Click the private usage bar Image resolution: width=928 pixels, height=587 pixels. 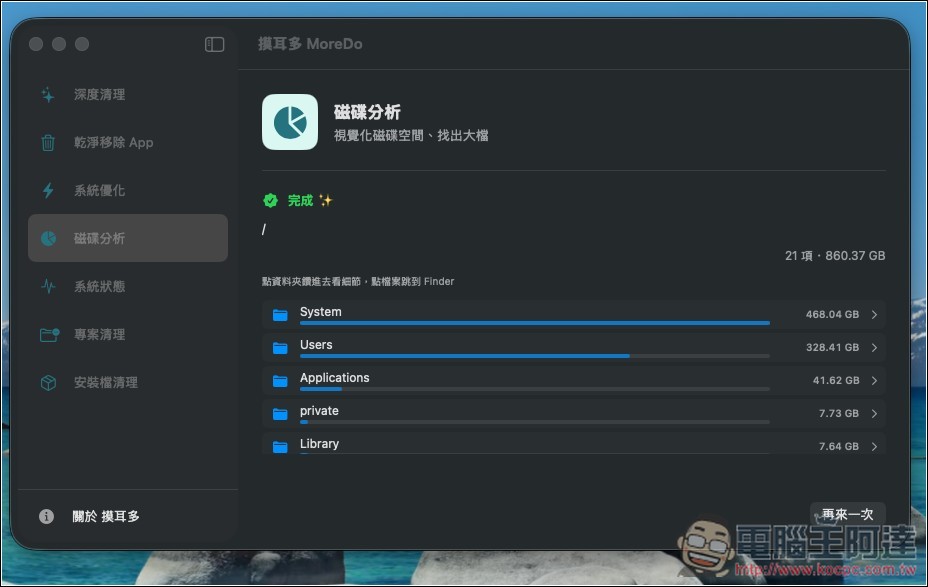[x=534, y=422]
